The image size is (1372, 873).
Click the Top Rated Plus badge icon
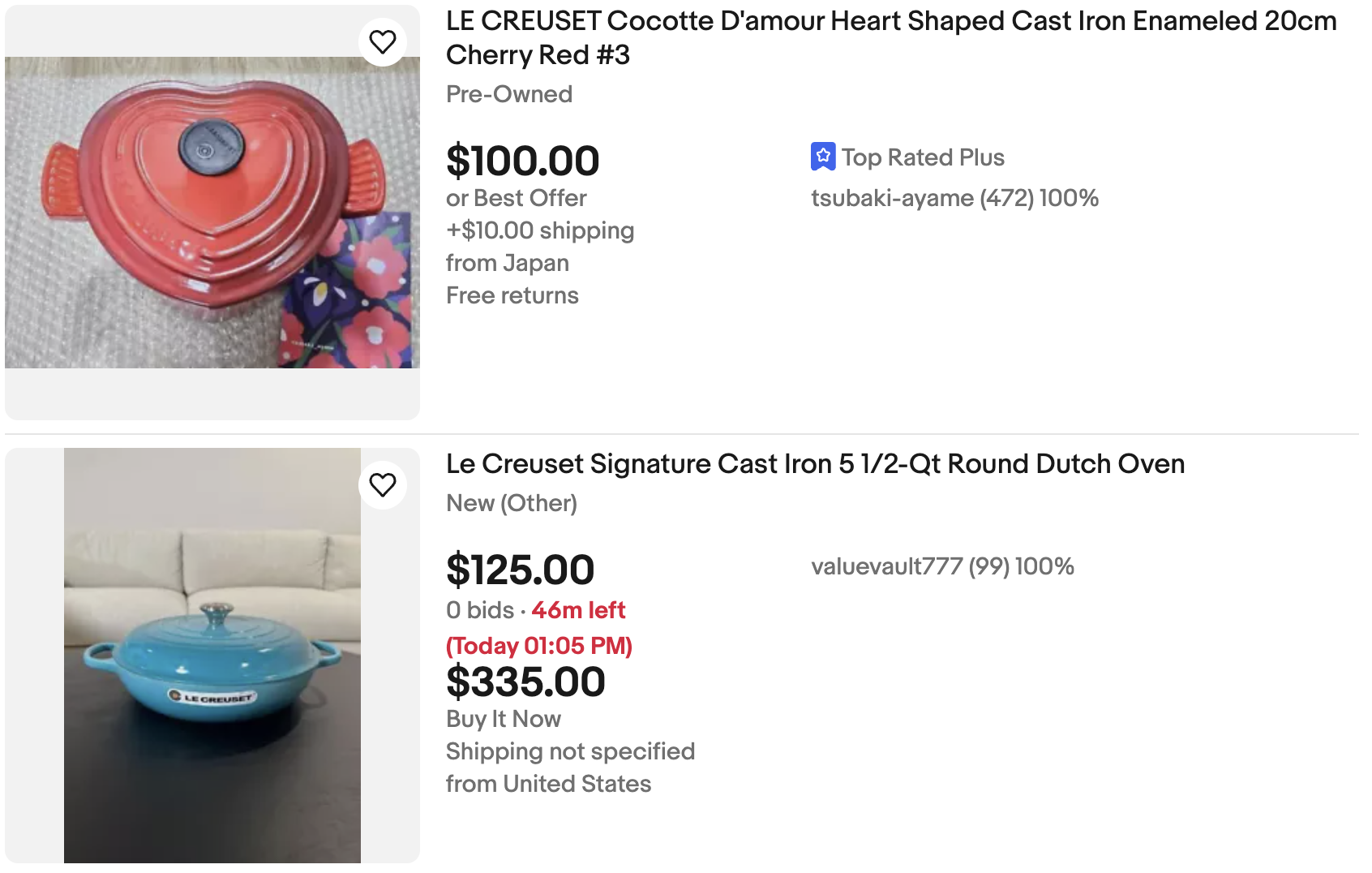tap(824, 157)
